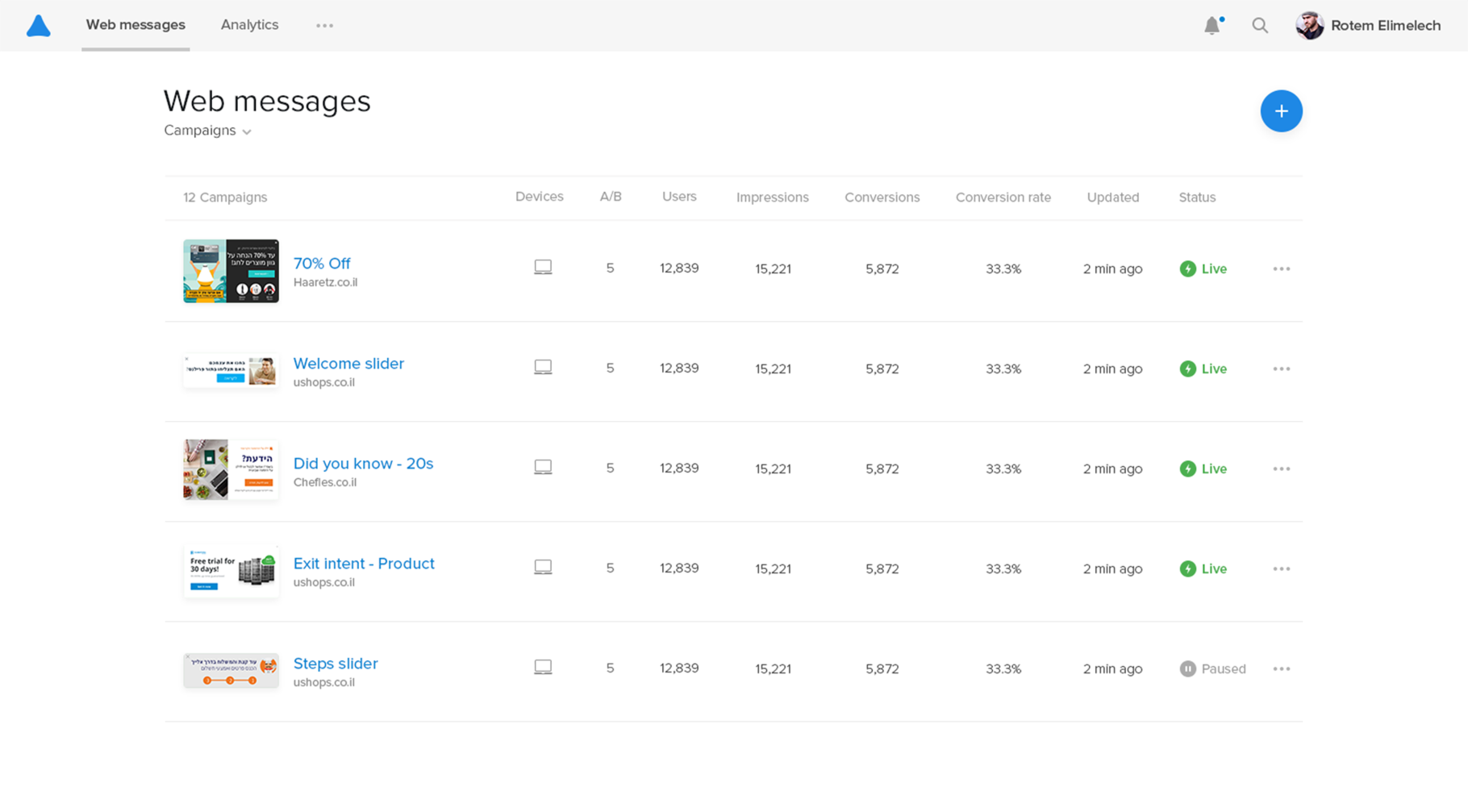Click the Did you know - 20s thumbnail
This screenshot has width=1468, height=812.
pos(231,469)
